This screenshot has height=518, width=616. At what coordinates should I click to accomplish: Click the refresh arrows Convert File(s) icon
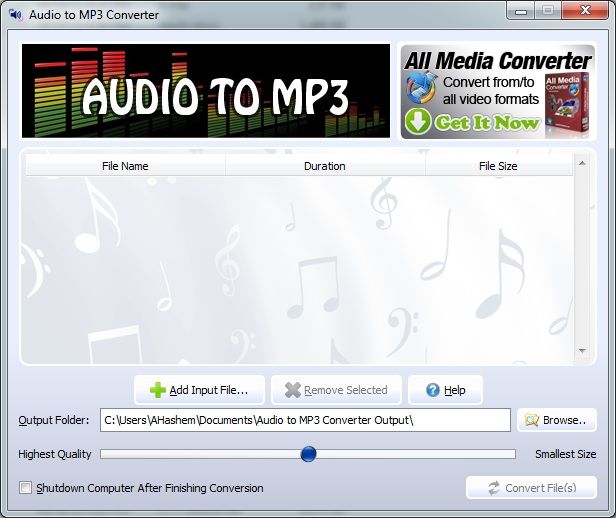point(494,488)
